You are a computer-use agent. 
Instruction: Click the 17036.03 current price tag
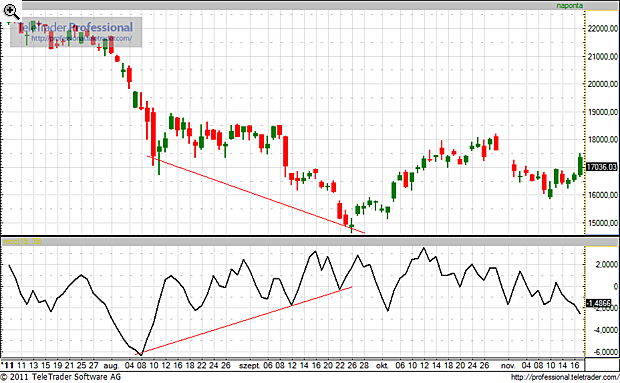tap(601, 167)
